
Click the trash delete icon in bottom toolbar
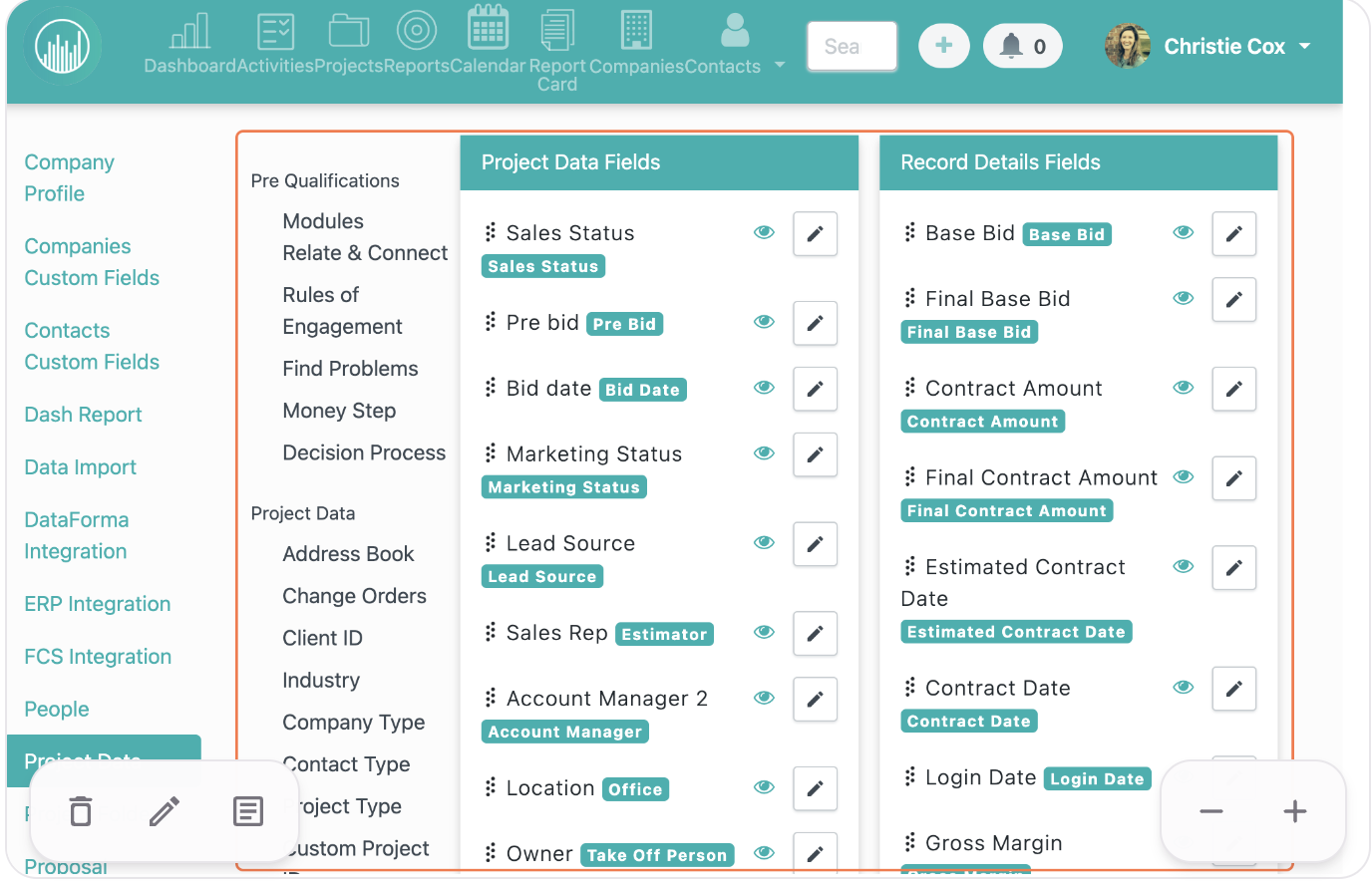point(81,811)
